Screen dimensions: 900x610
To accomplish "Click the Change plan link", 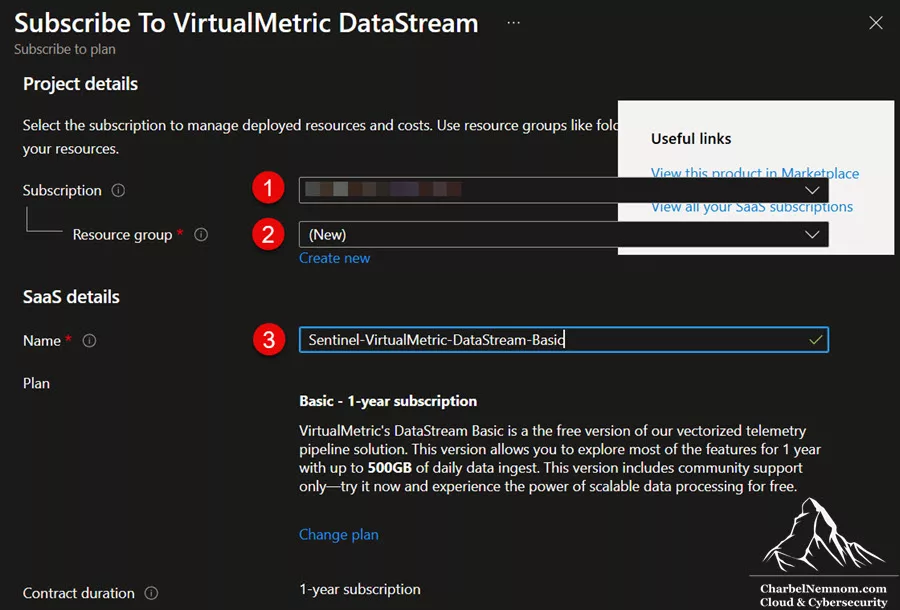I will click(x=339, y=535).
